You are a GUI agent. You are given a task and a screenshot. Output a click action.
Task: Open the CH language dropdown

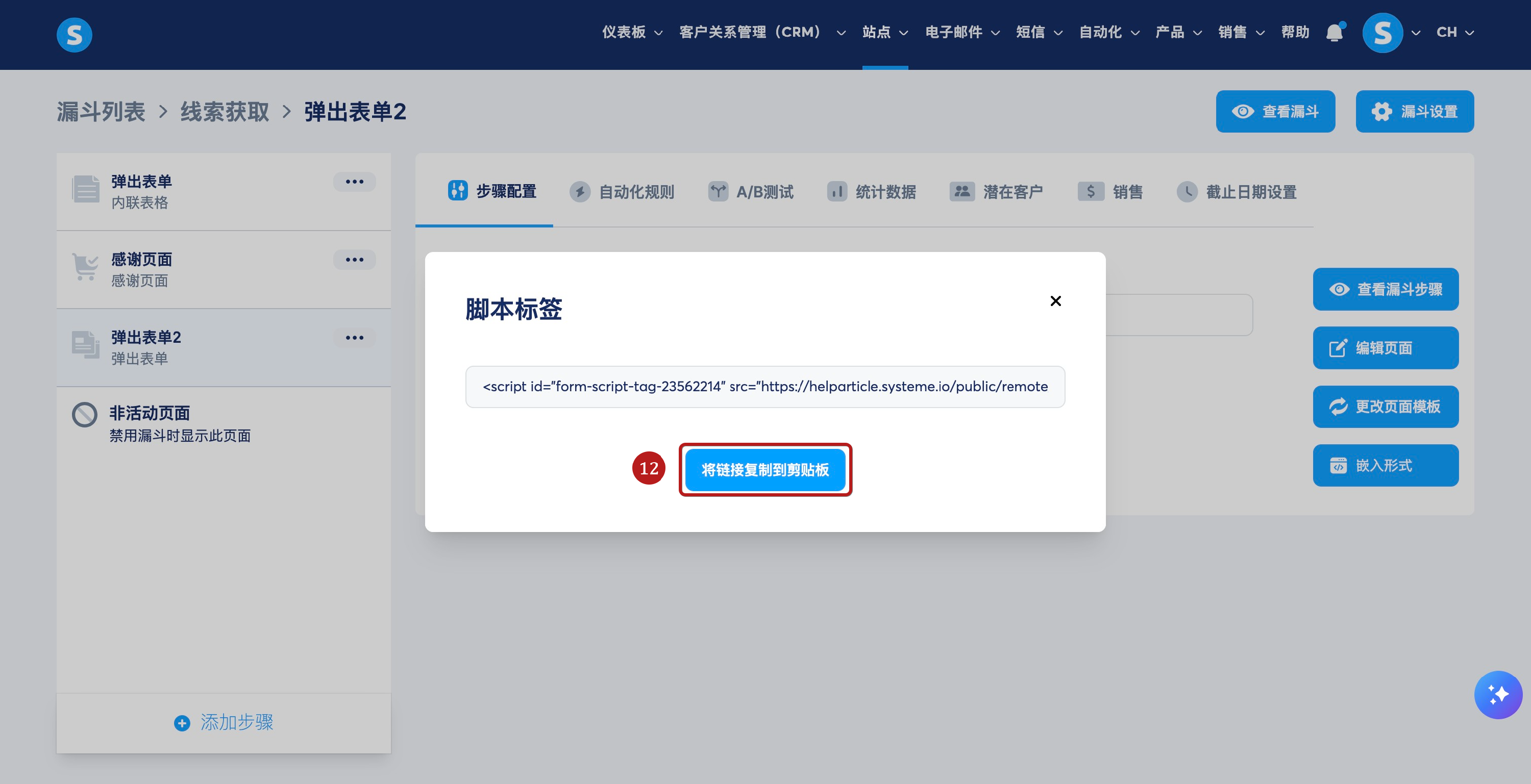(x=1455, y=32)
